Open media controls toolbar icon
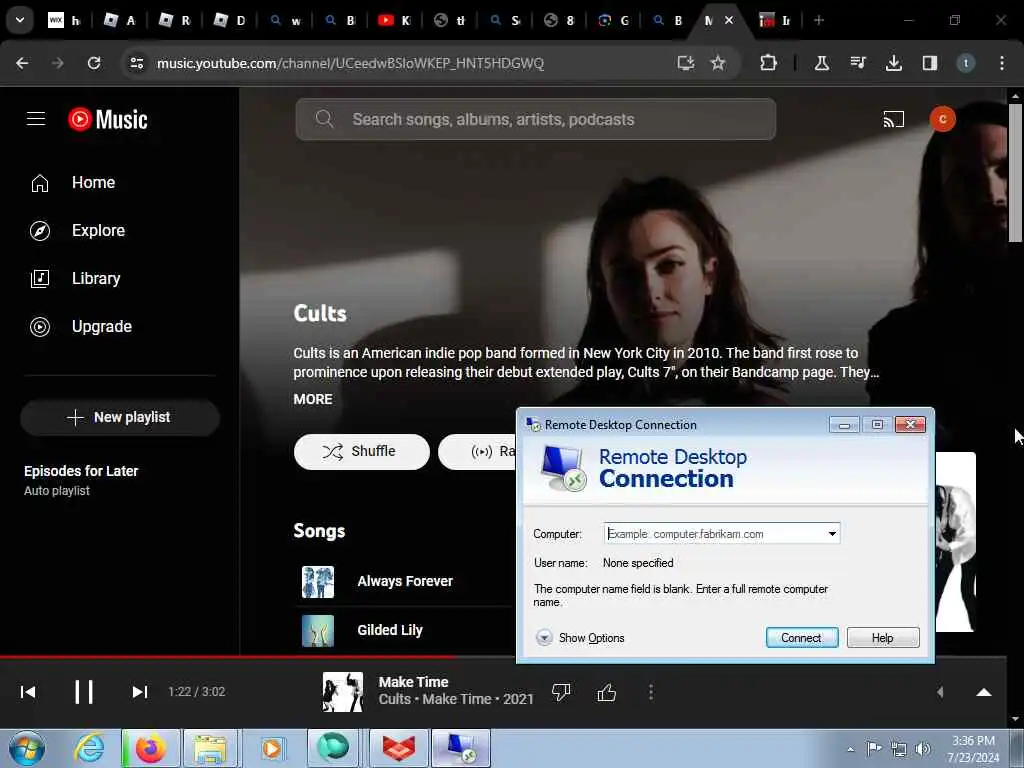 pos(857,63)
